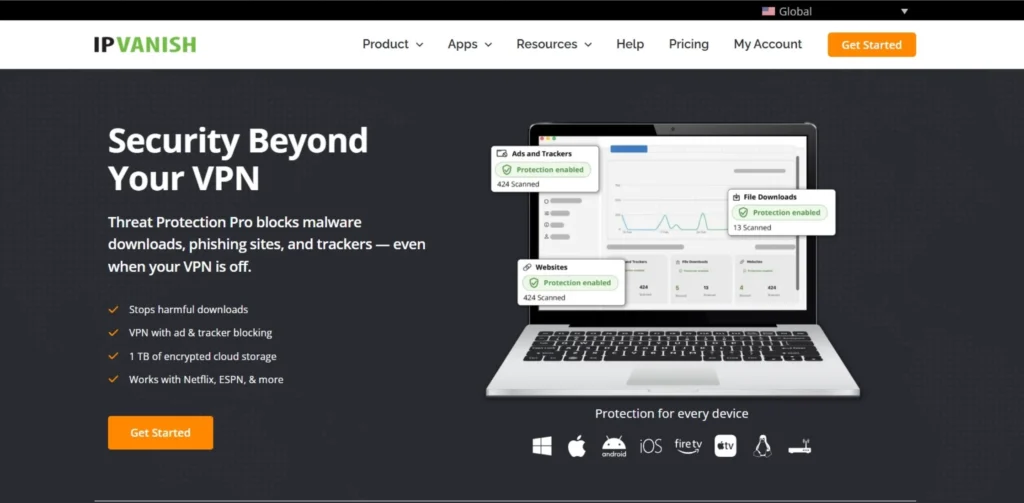
Task: Click the Ads and Trackers card icon
Action: coord(502,154)
